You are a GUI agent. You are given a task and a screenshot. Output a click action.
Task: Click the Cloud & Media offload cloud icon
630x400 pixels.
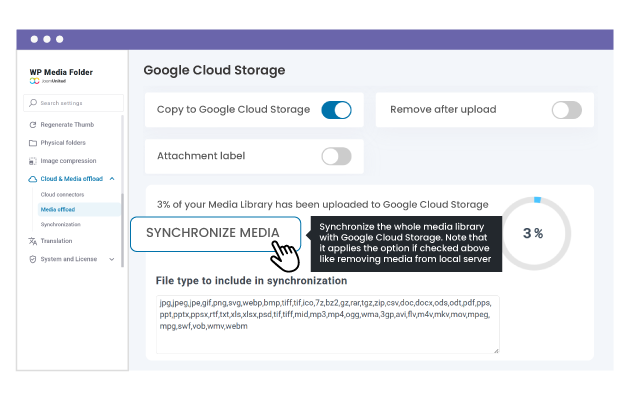coord(33,178)
